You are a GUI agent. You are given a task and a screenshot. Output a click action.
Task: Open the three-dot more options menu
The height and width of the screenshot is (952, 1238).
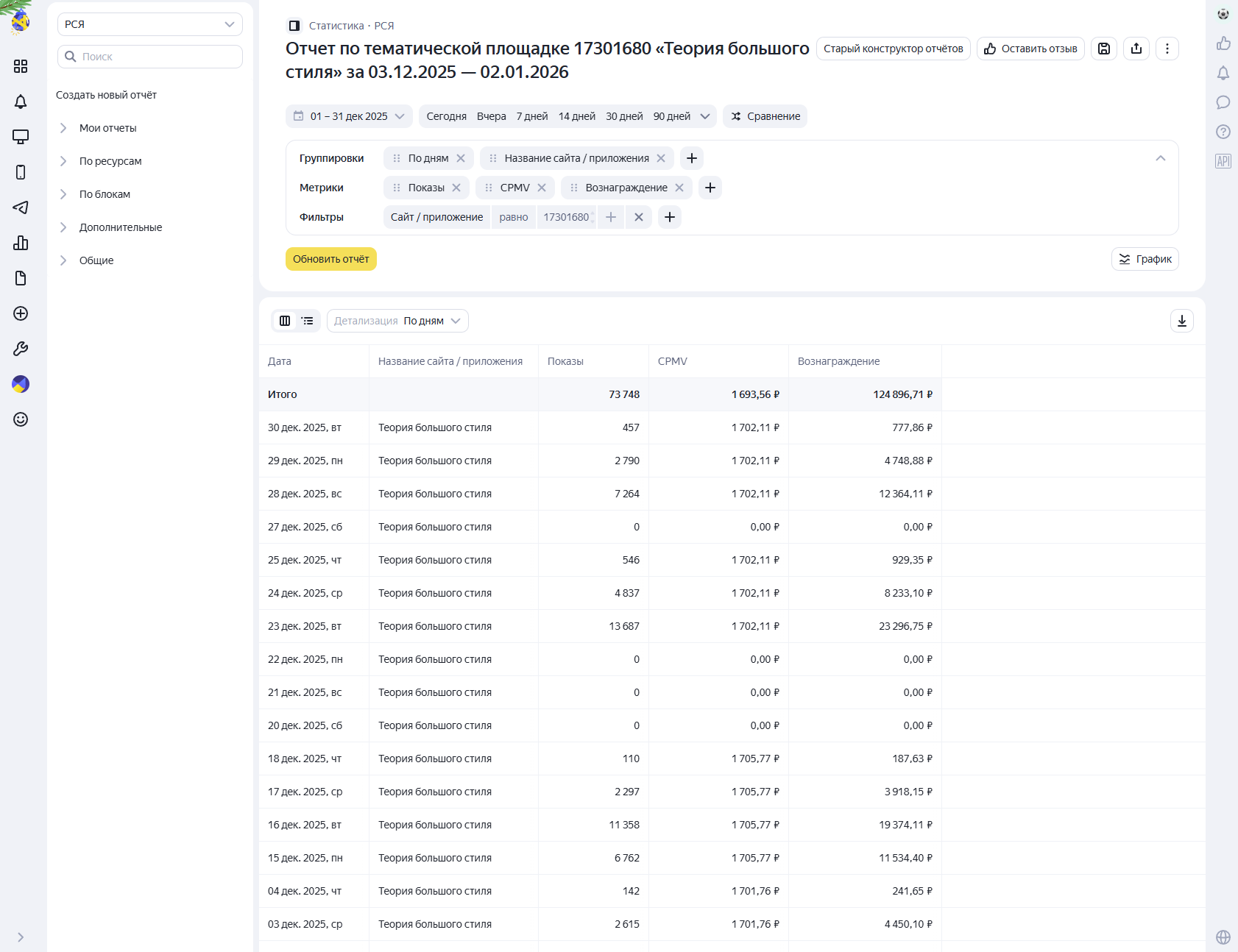1167,49
